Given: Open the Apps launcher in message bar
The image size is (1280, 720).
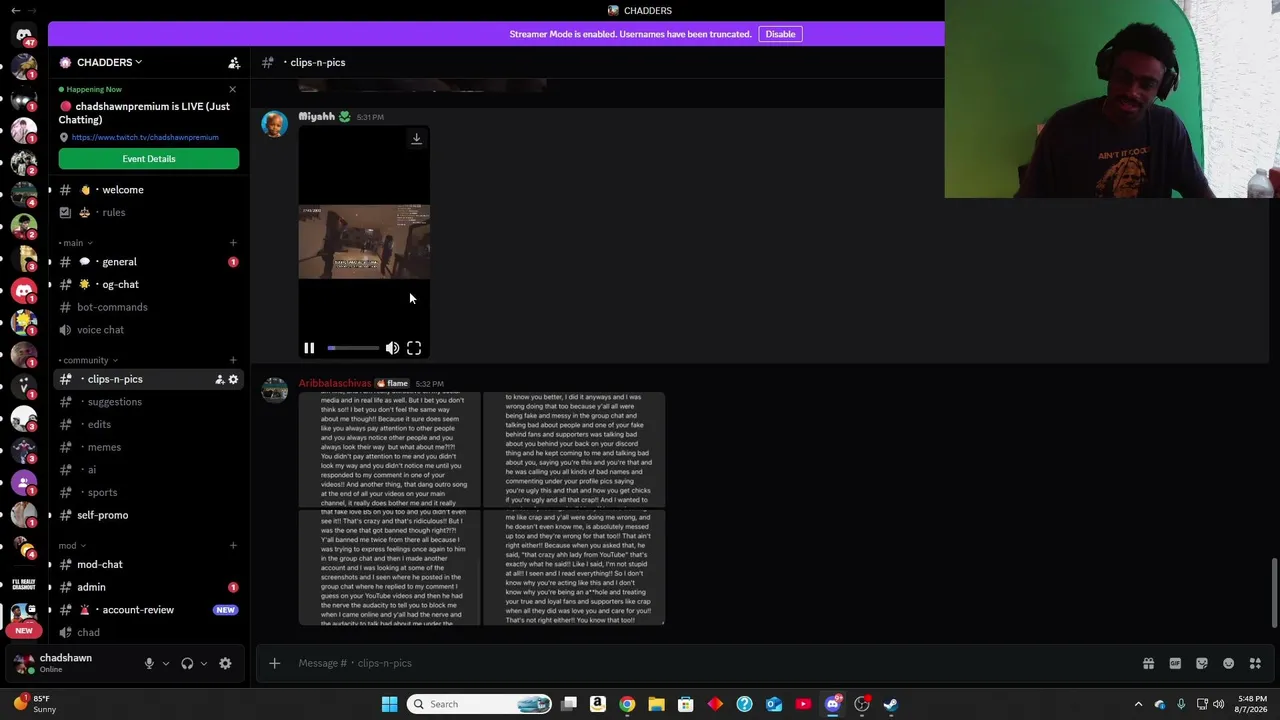Looking at the screenshot, I should point(1255,663).
